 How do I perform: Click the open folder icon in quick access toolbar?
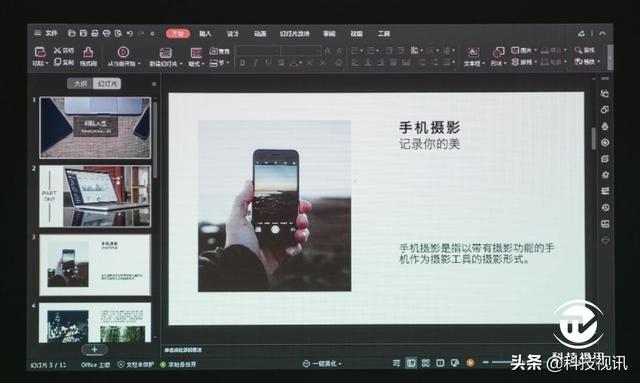click(72, 33)
